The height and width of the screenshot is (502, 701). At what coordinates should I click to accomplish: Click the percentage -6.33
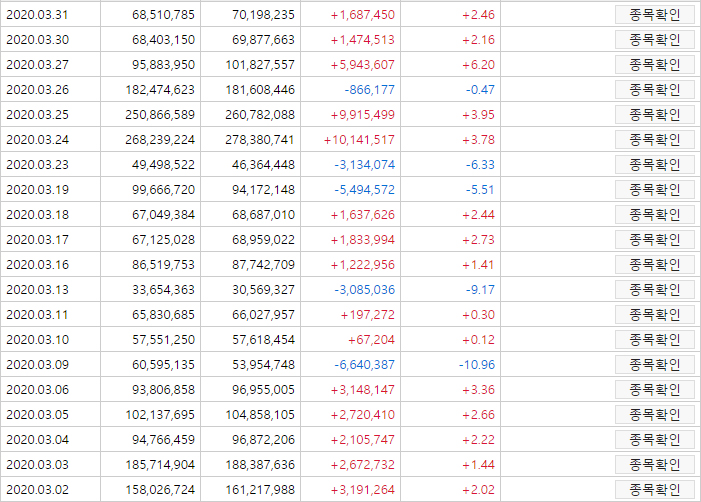[x=481, y=165]
